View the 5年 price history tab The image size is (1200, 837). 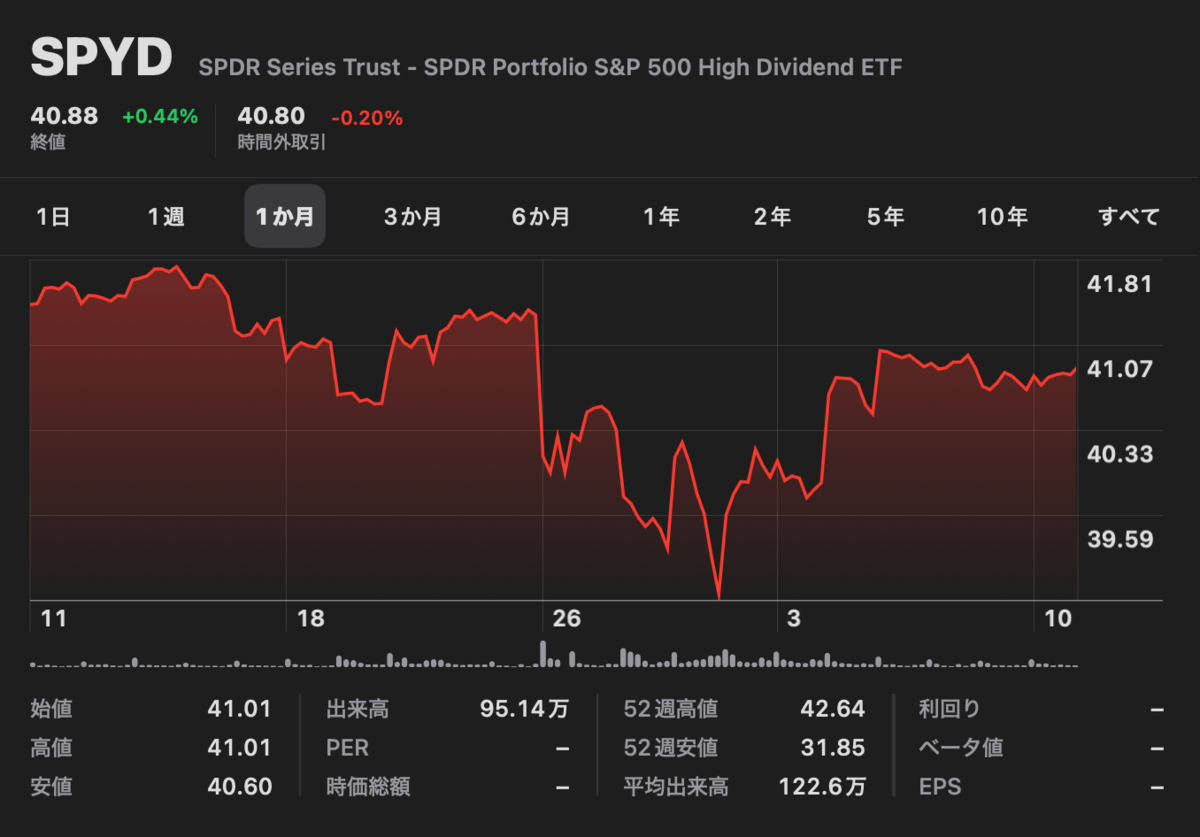click(x=886, y=216)
